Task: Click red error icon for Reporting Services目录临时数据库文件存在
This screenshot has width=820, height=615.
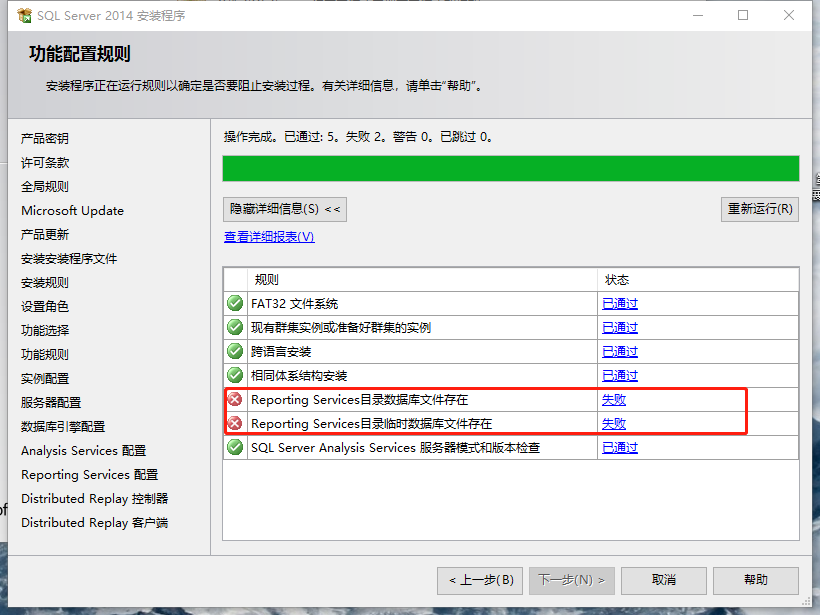Action: [235, 423]
